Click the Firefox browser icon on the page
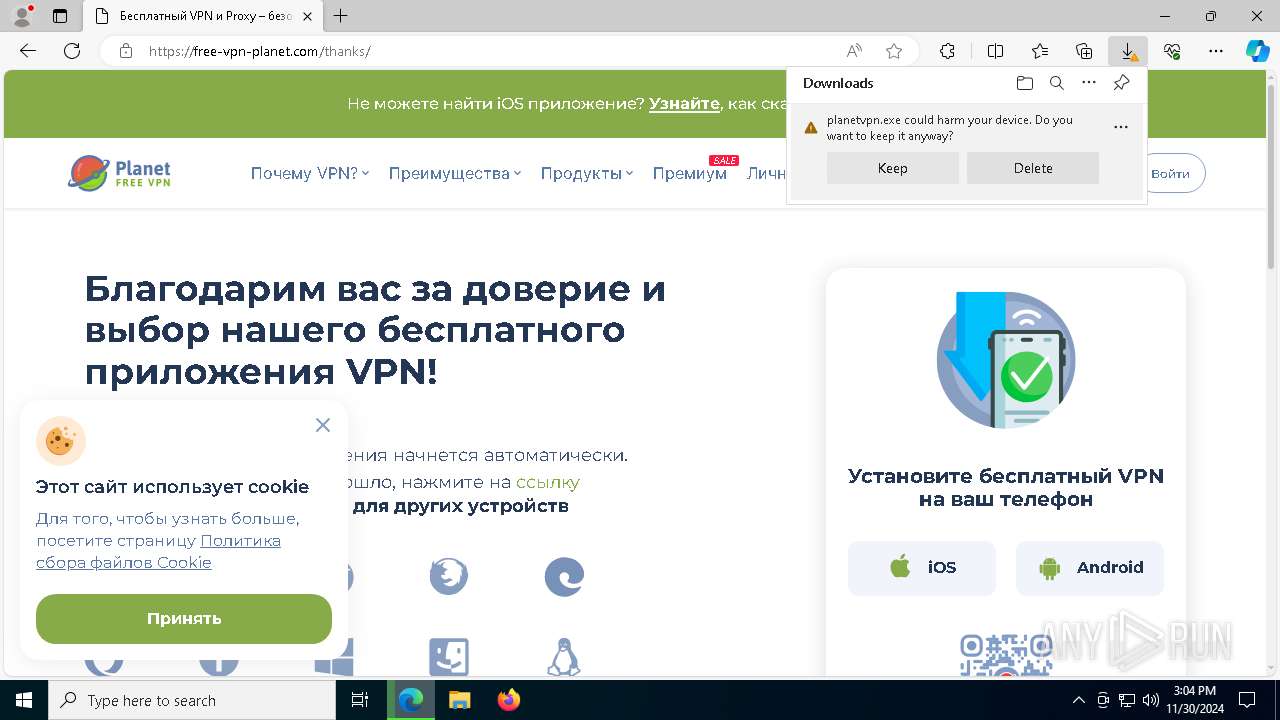 (448, 577)
